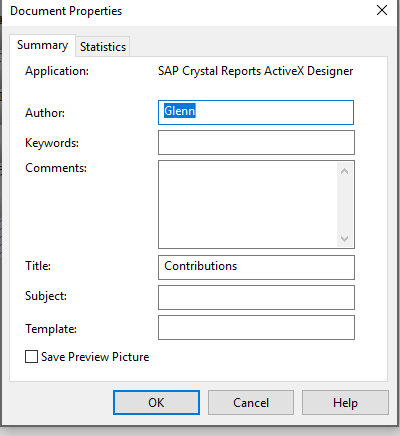The height and width of the screenshot is (436, 400).
Task: Click the Comments scrollbar down arrow
Action: pos(345,238)
